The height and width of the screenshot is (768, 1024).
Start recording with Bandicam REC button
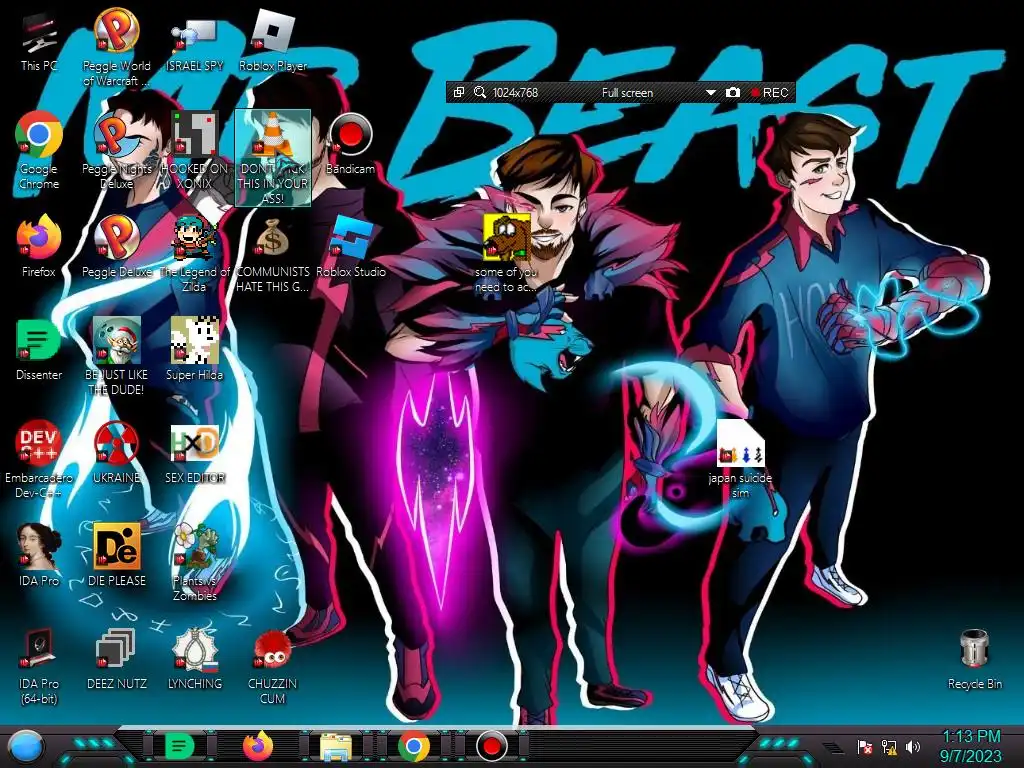tap(770, 93)
